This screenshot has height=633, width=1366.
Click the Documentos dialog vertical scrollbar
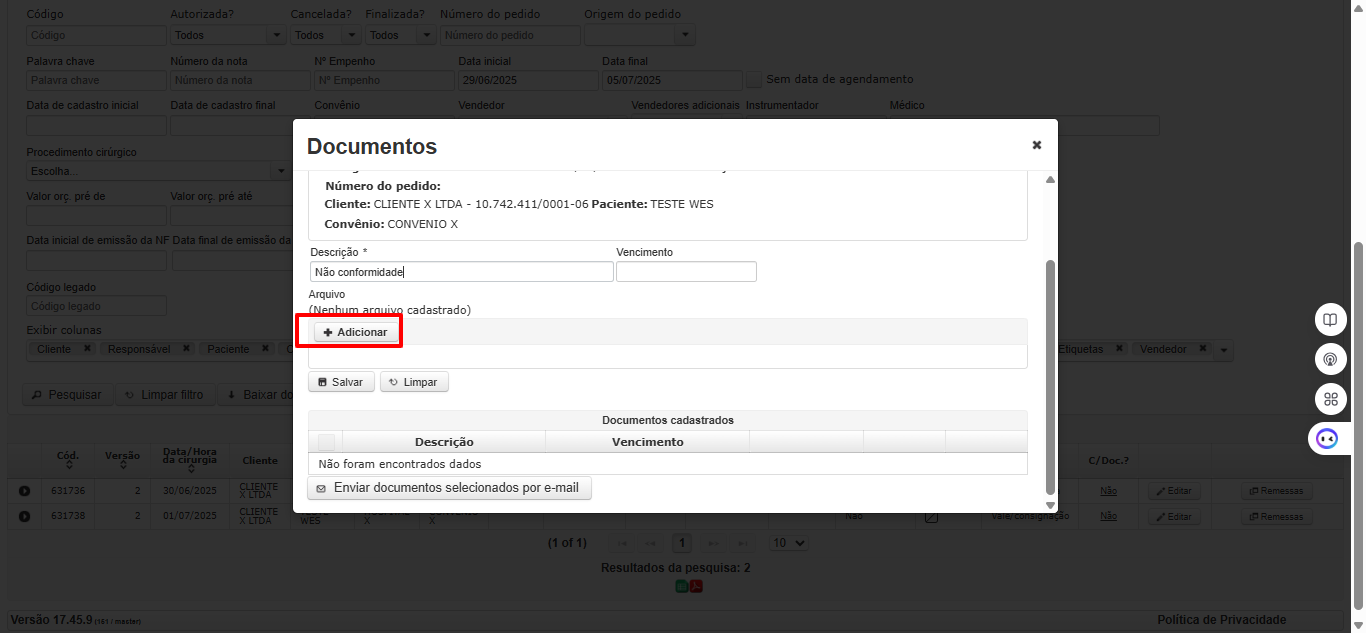1050,377
